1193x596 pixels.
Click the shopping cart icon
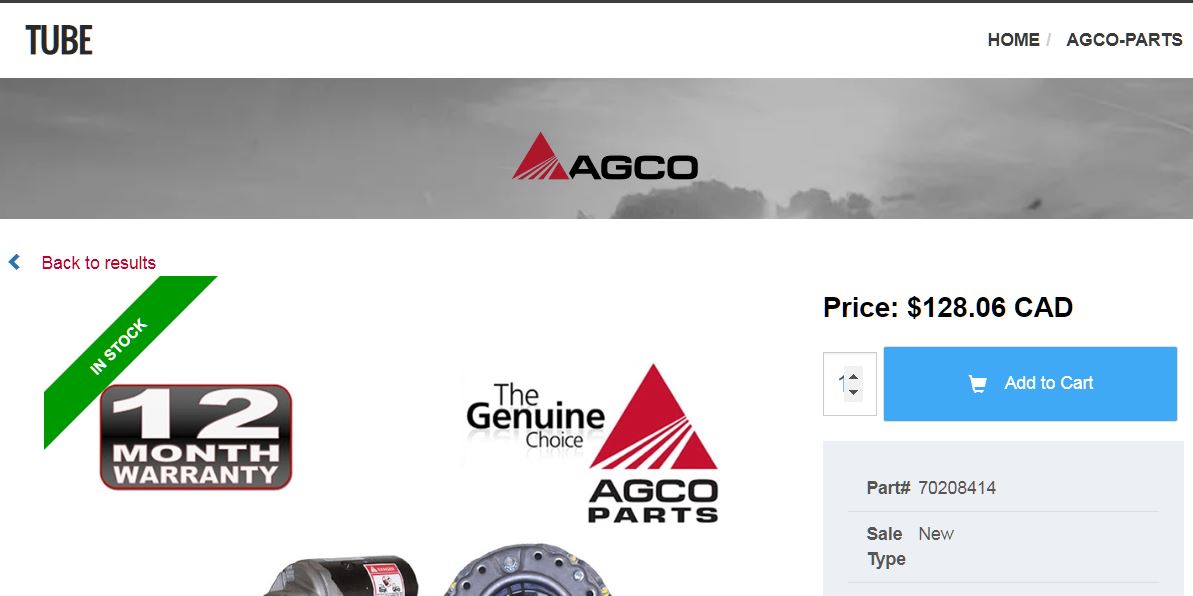[x=978, y=384]
